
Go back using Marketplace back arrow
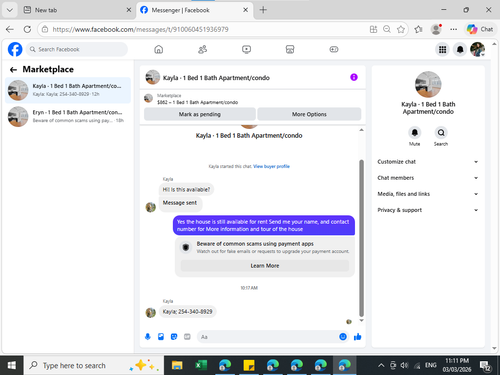click(13, 69)
